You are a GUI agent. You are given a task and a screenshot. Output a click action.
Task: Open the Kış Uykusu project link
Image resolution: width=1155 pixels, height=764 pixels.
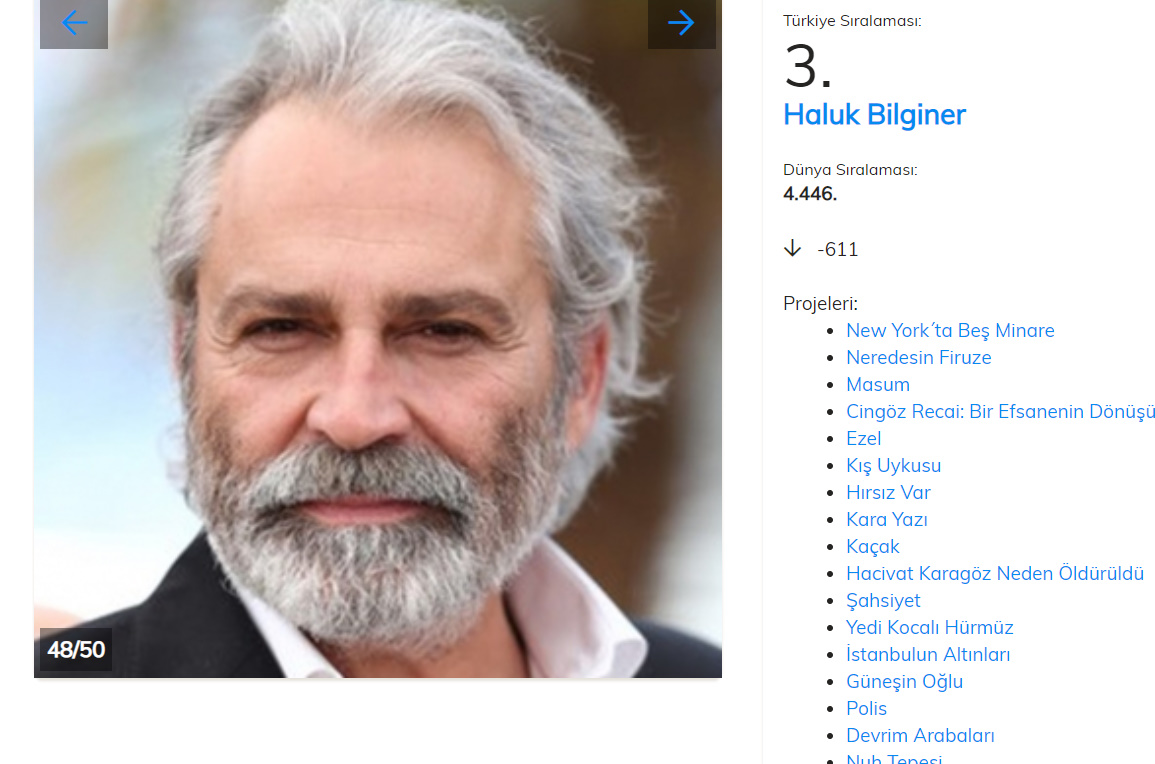894,466
